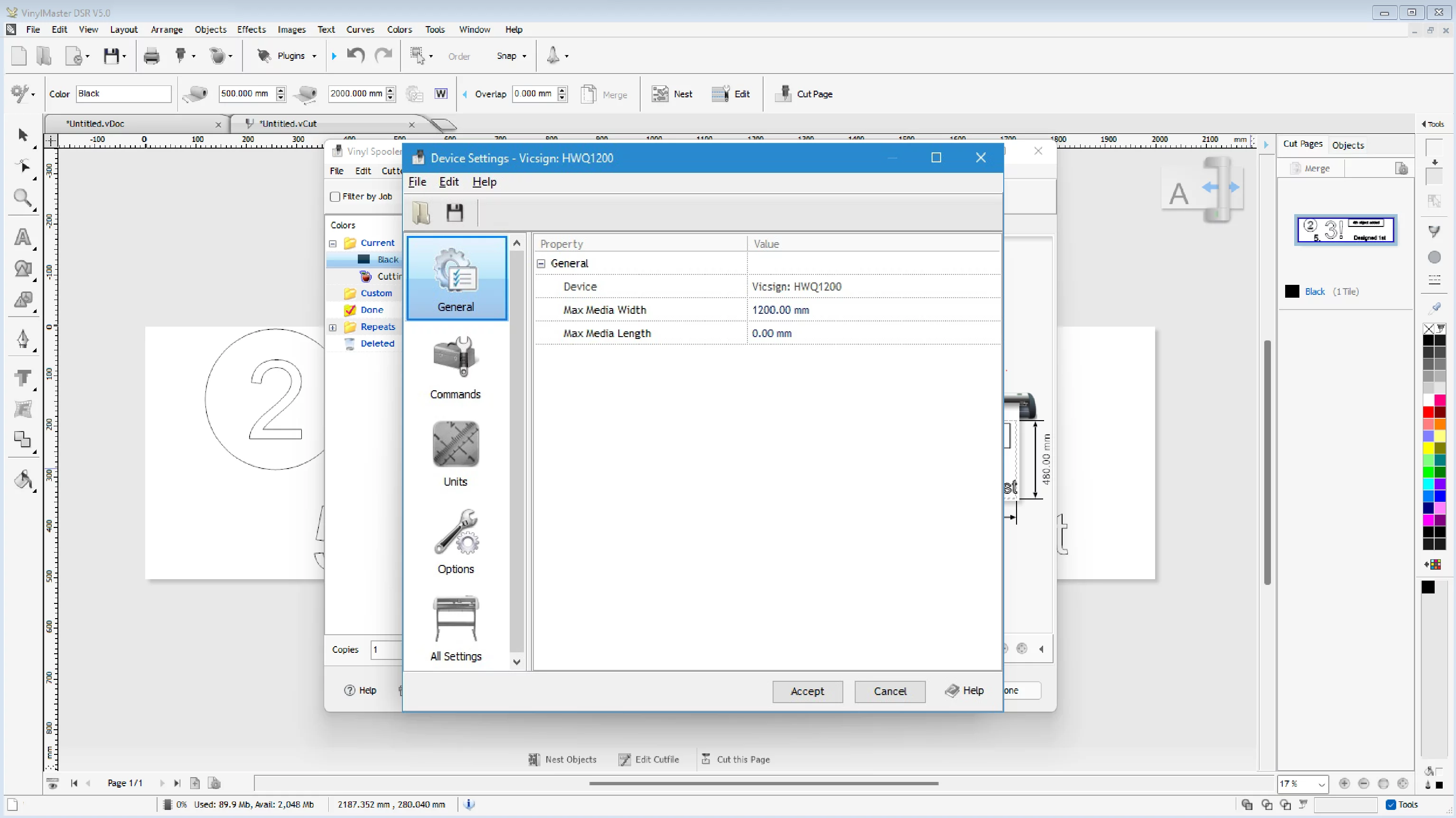Expand the Repeats folder in Colors tree
This screenshot has height=818, width=1456.
coord(333,327)
